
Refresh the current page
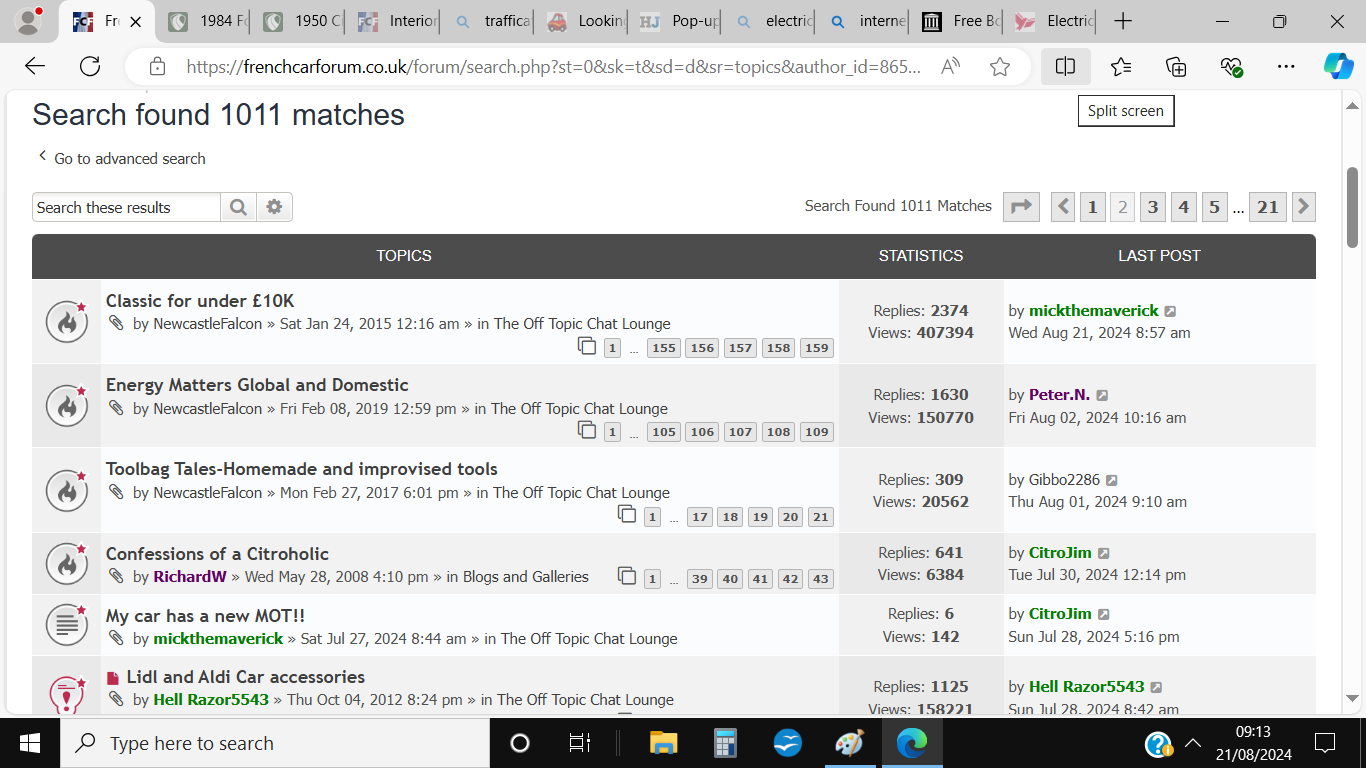click(x=90, y=66)
